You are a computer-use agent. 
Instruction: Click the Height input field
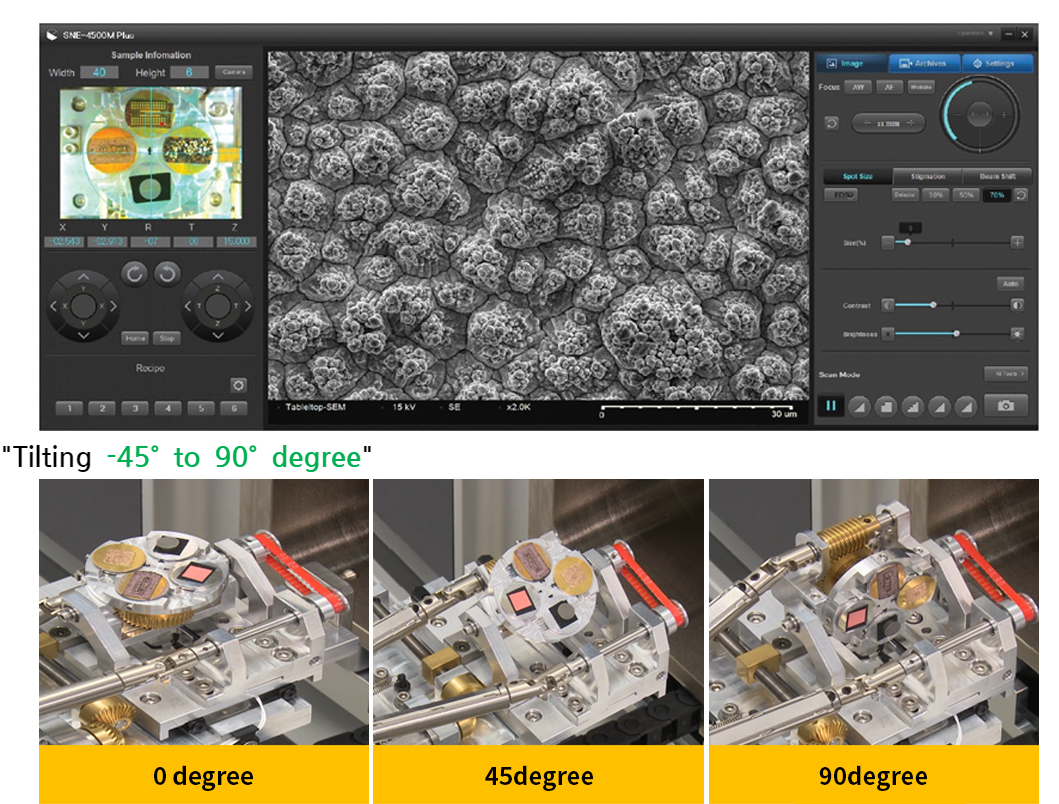coord(189,72)
